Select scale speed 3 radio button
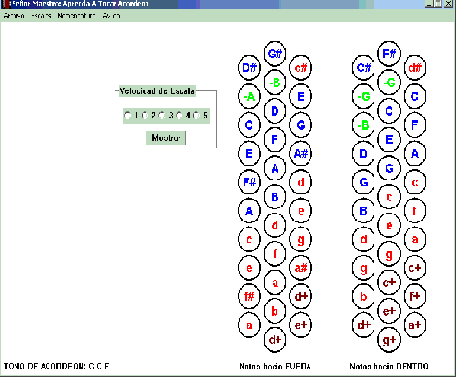 (x=162, y=115)
